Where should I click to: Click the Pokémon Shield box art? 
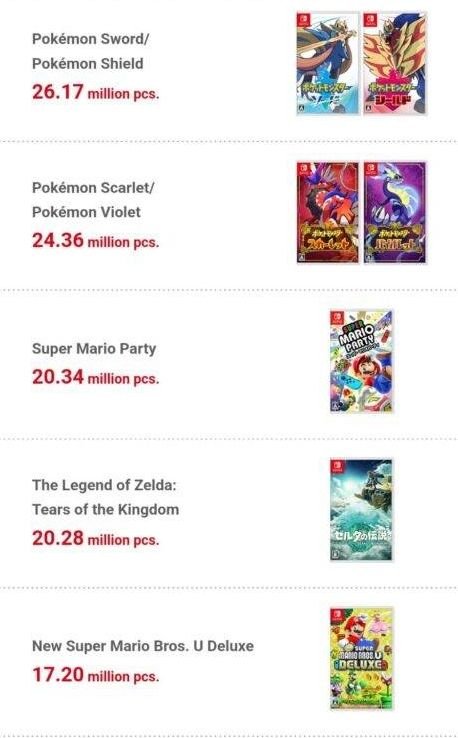pos(395,63)
